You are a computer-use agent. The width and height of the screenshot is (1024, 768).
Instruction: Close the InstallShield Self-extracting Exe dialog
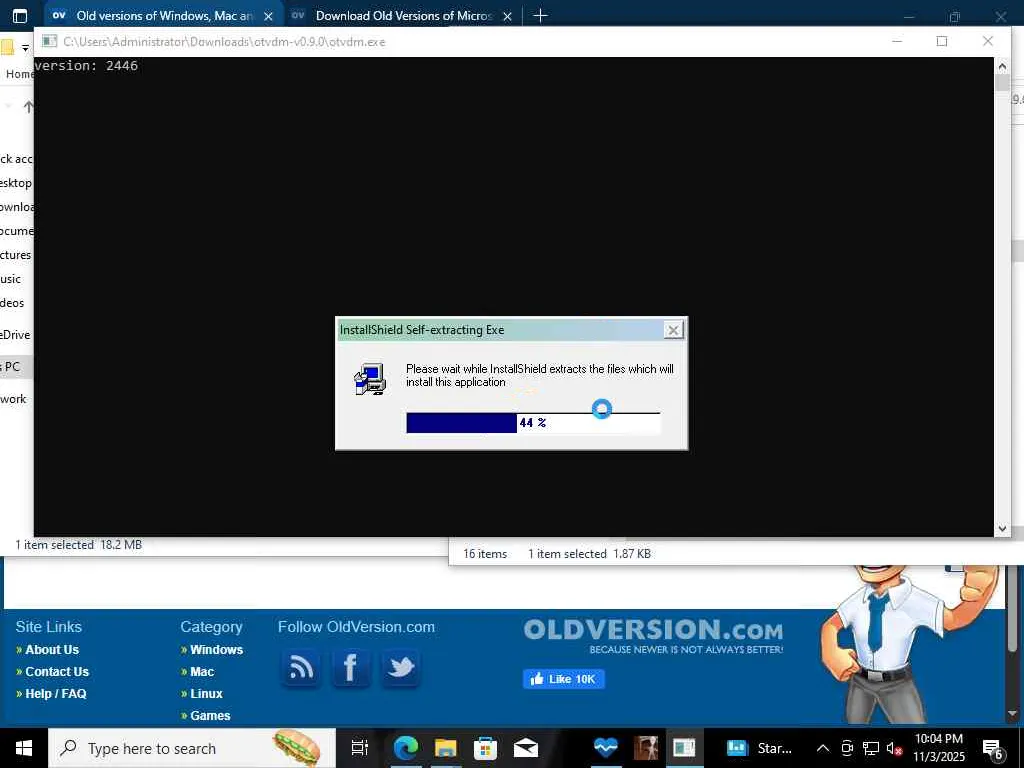673,330
